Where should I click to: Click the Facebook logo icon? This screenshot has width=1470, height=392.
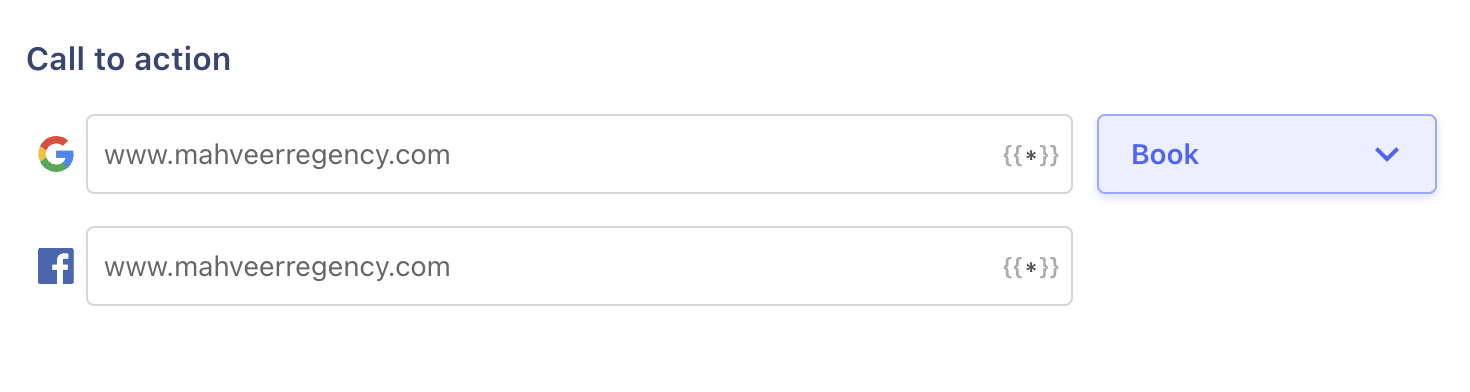coord(56,267)
